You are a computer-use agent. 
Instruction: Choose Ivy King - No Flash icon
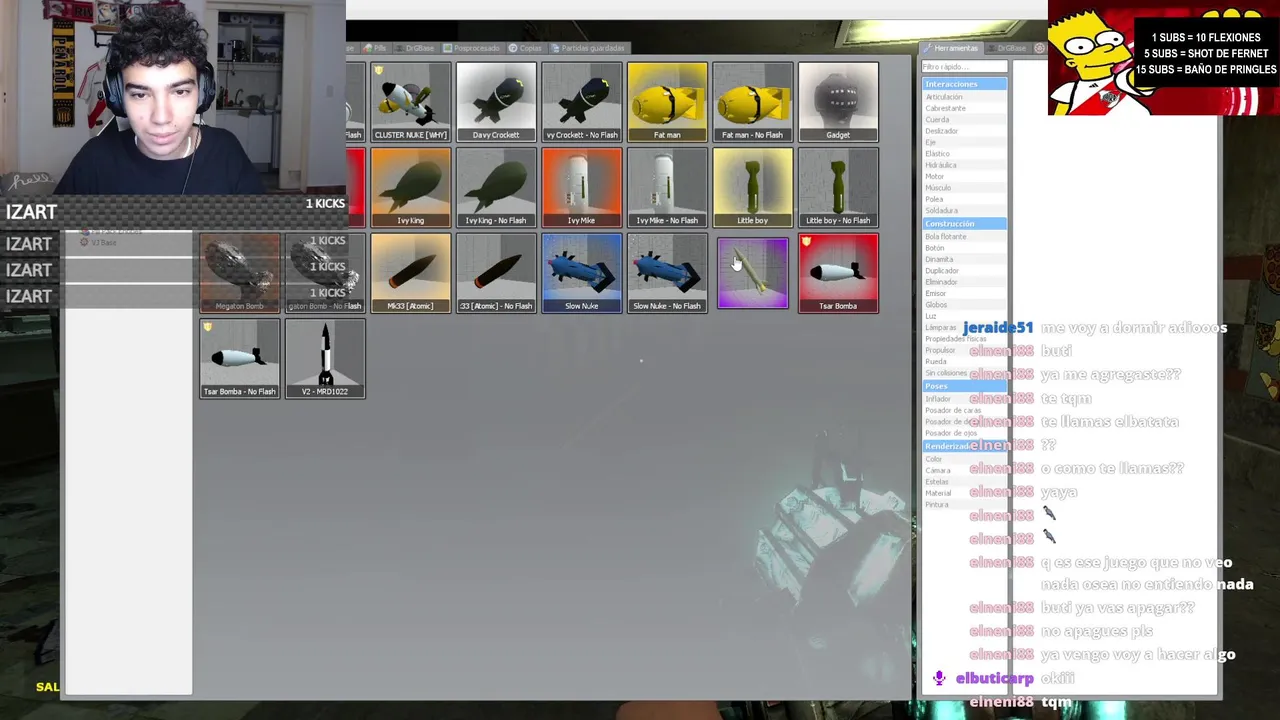click(x=496, y=188)
